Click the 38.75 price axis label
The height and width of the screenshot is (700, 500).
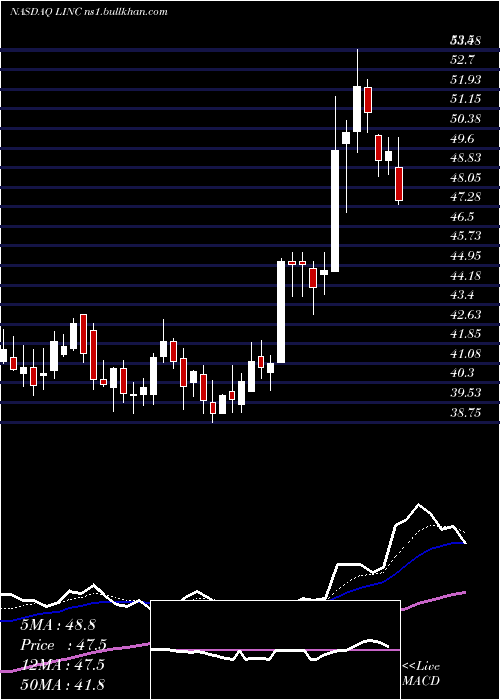pos(466,412)
